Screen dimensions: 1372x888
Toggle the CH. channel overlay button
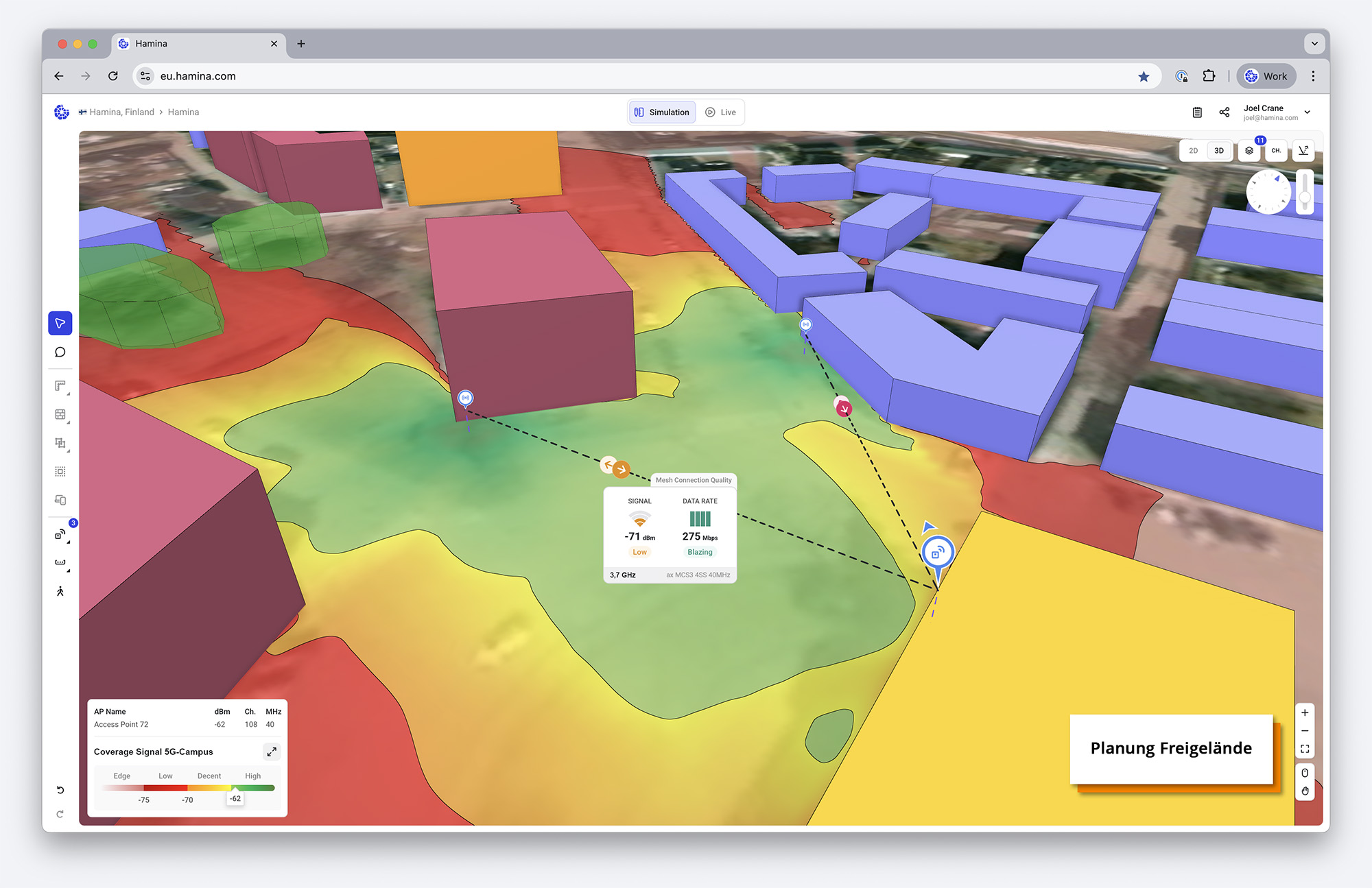tap(1276, 150)
